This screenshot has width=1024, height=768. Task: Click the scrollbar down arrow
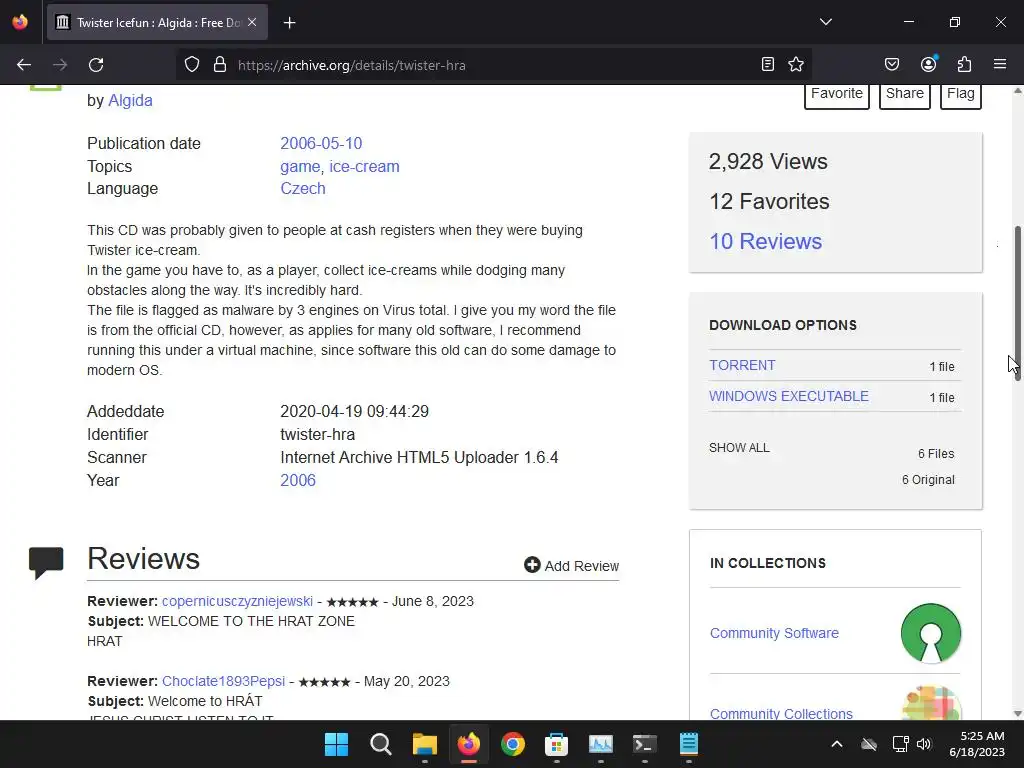click(1017, 713)
